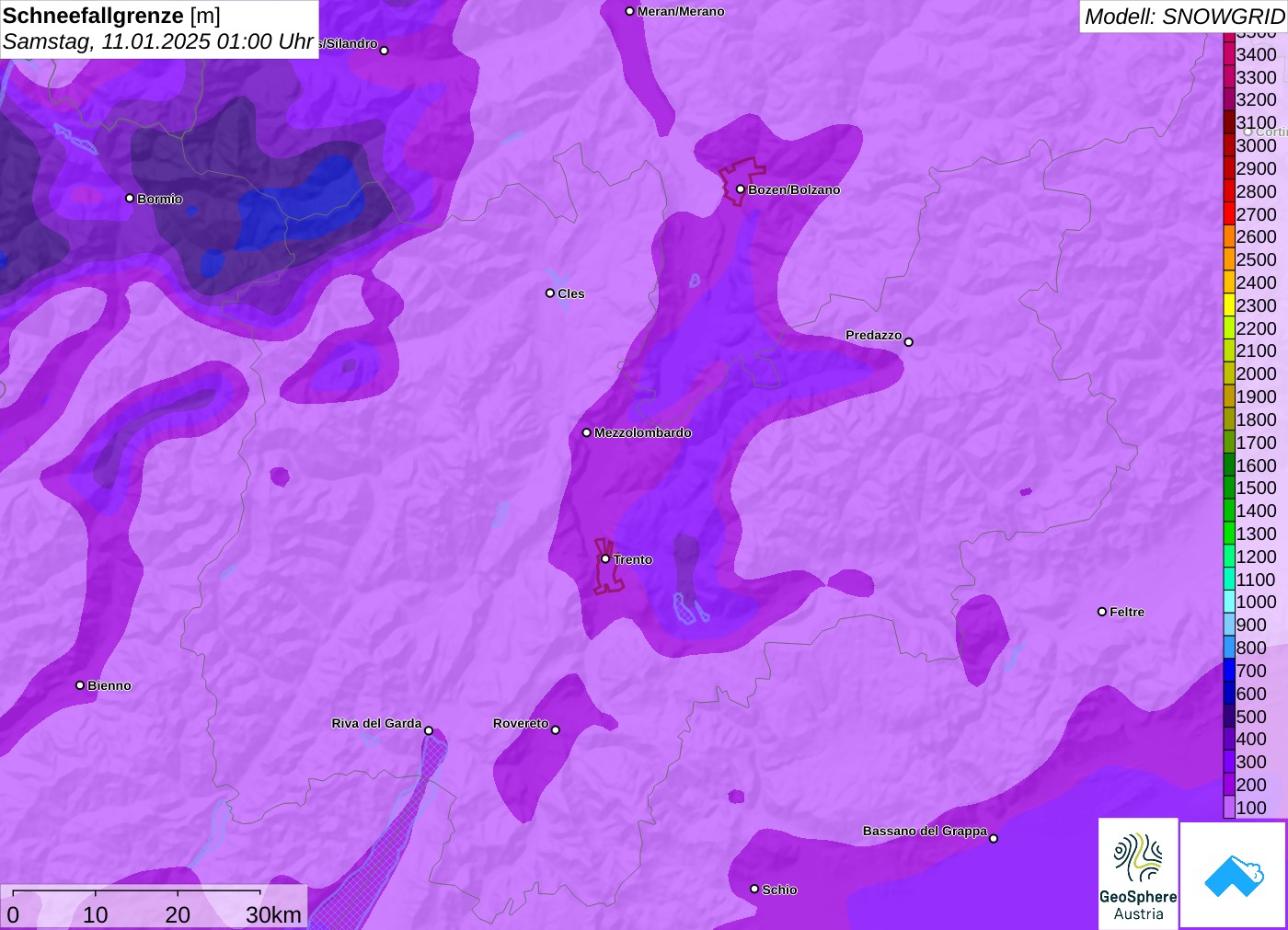Click the Schio city label

pyautogui.click(x=779, y=890)
